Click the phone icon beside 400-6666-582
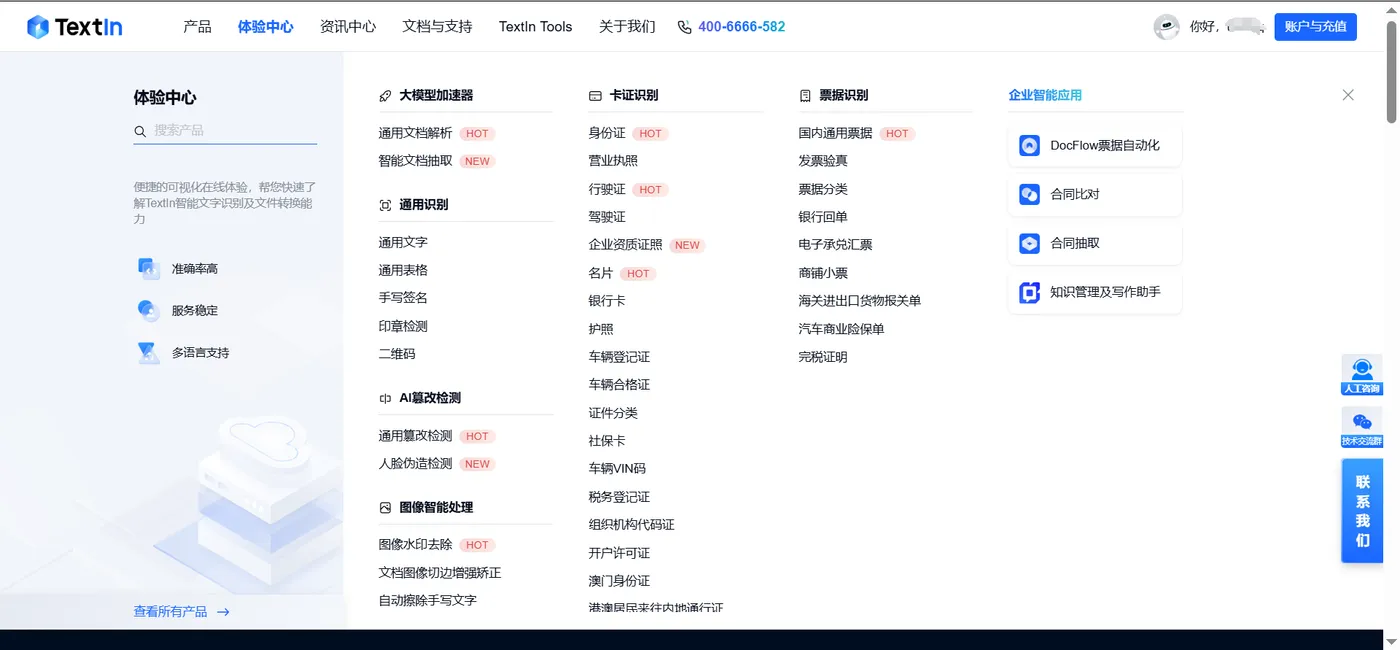The image size is (1400, 650). point(684,27)
